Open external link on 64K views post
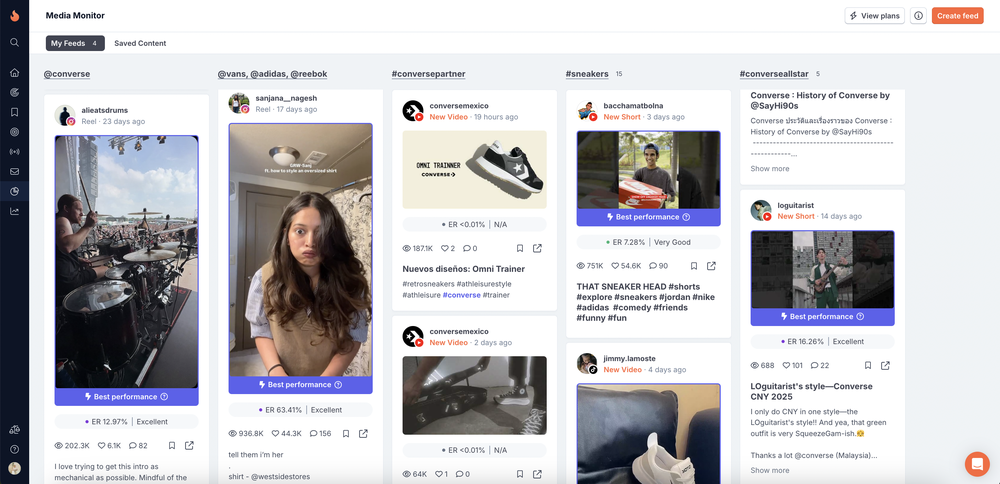The height and width of the screenshot is (484, 1000). tap(538, 474)
